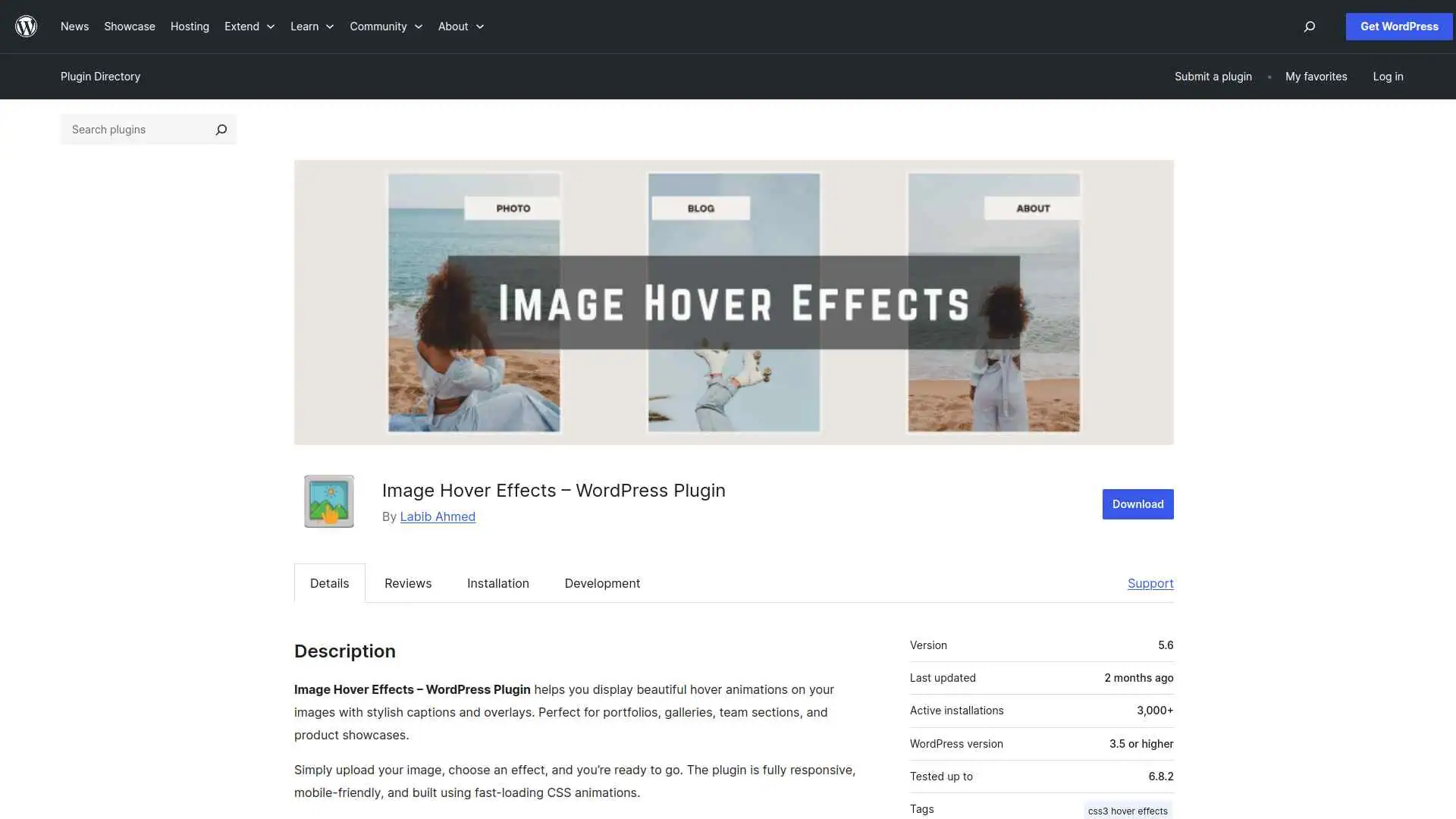The height and width of the screenshot is (819, 1456).
Task: Open the Installation tab
Action: 497,583
